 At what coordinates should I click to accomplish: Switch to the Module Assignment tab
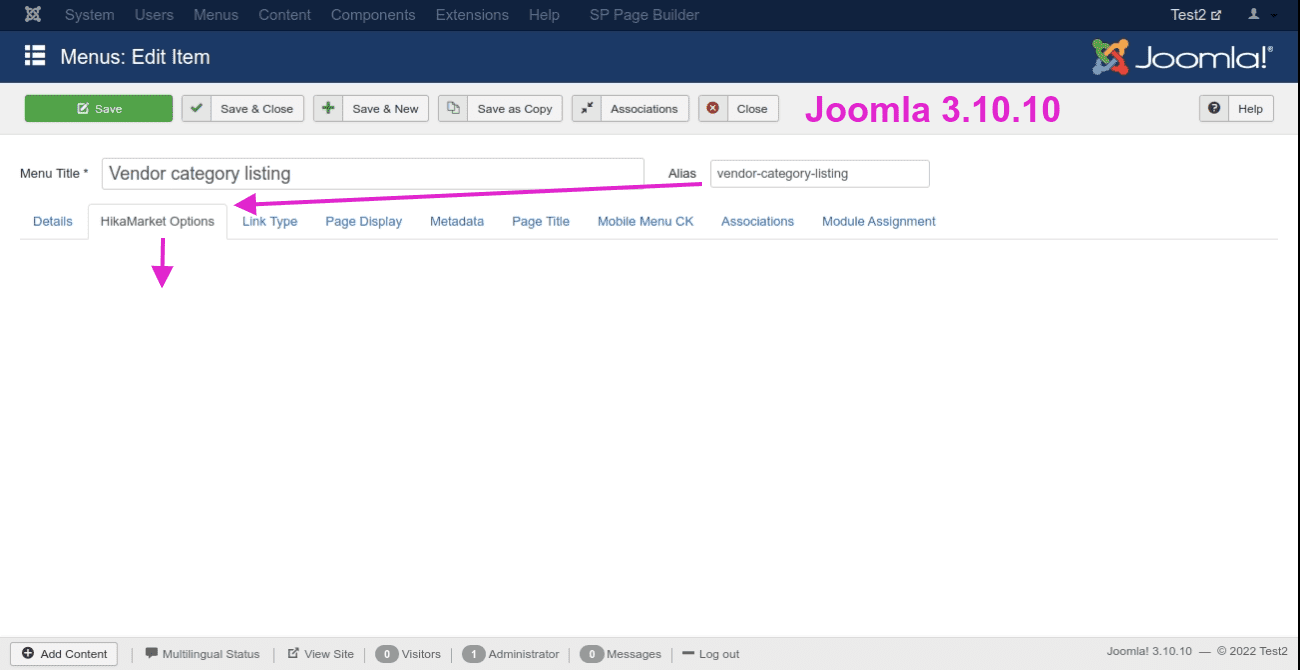[x=879, y=221]
